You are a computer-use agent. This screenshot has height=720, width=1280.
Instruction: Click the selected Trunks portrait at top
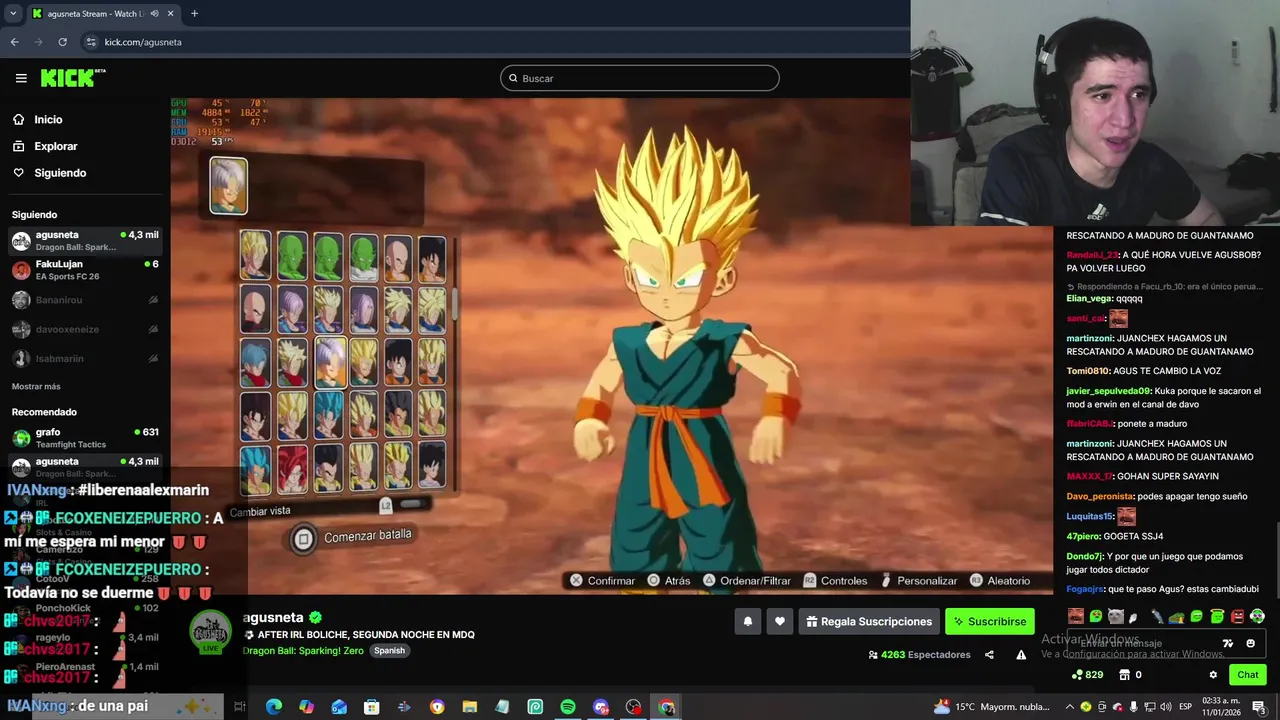click(x=228, y=186)
